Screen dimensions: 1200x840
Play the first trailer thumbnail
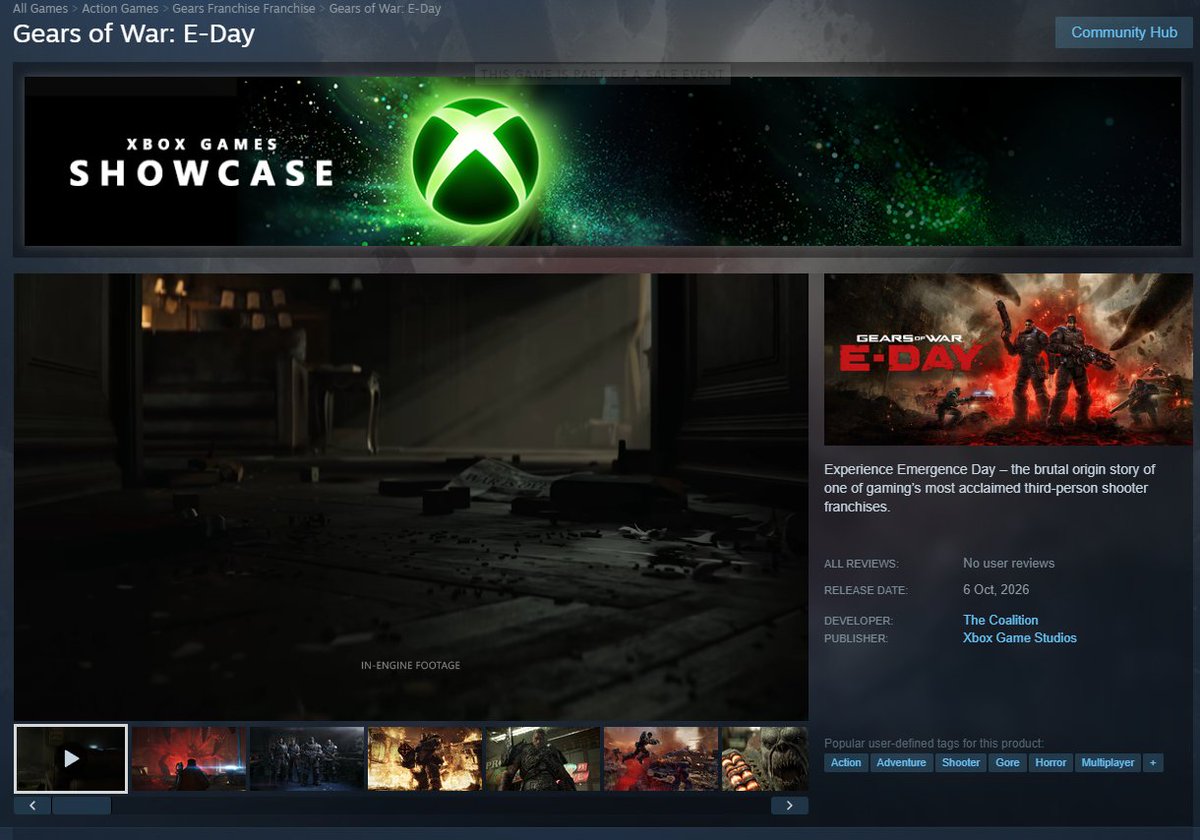71,759
